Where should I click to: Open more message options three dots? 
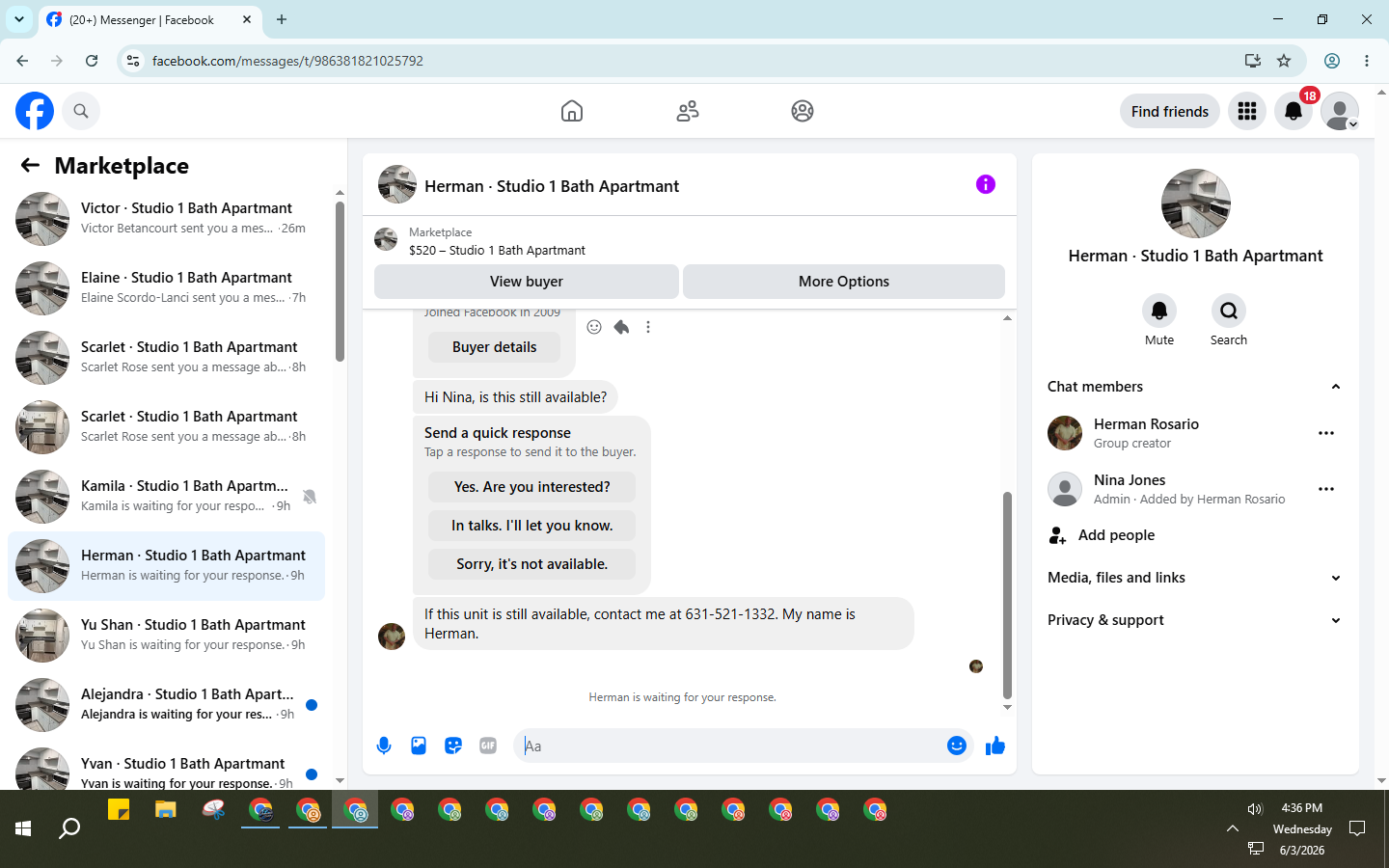[648, 327]
